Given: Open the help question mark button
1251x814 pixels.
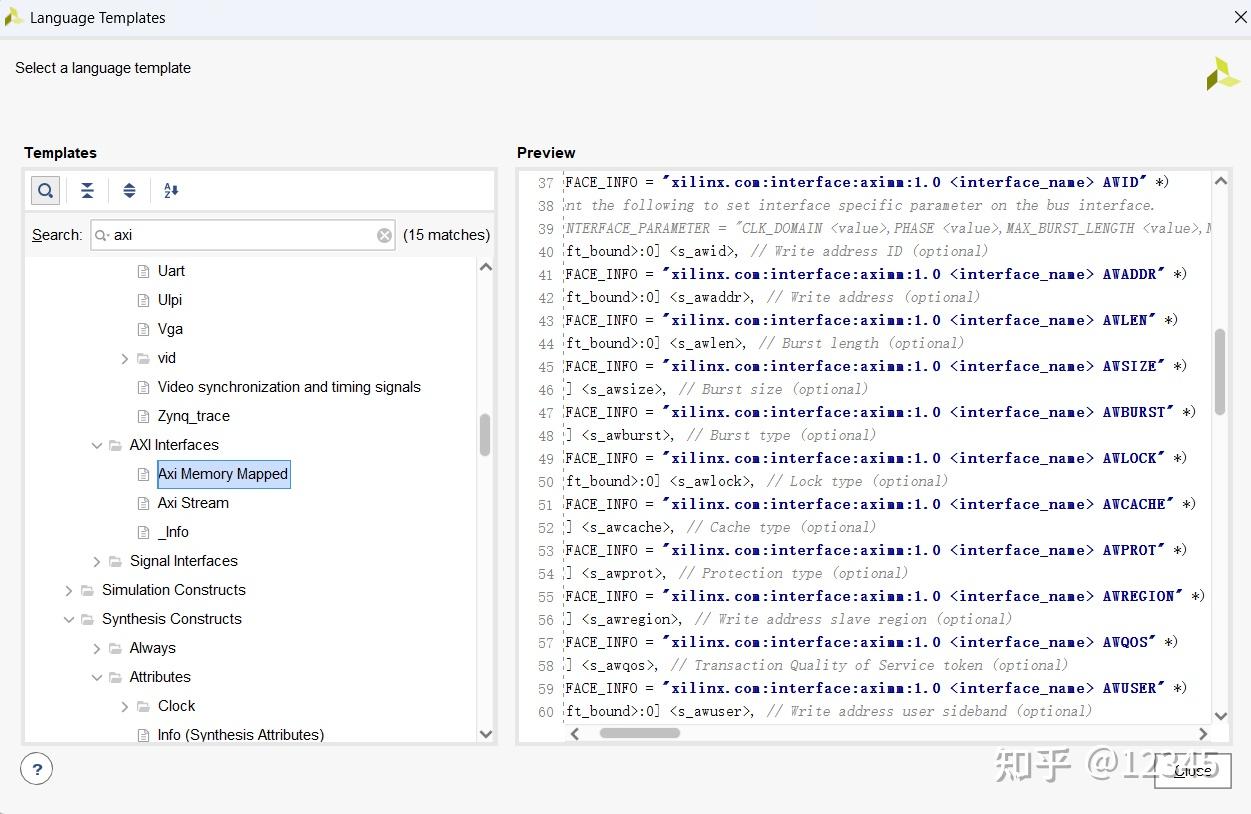Looking at the screenshot, I should (37, 769).
